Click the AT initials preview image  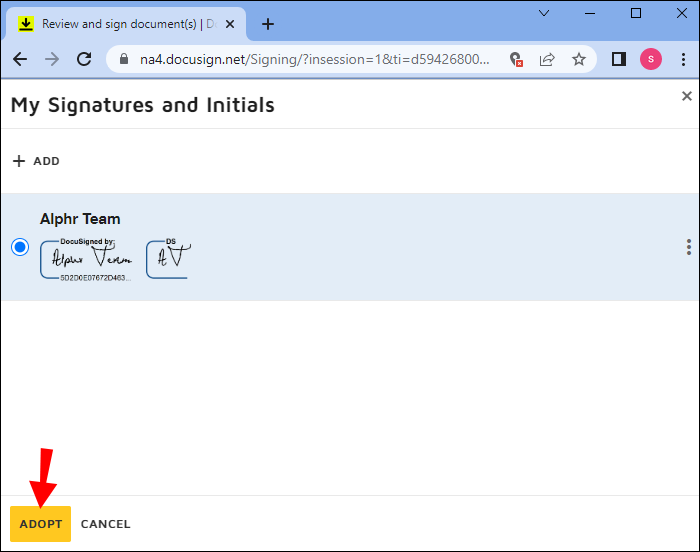[x=169, y=259]
